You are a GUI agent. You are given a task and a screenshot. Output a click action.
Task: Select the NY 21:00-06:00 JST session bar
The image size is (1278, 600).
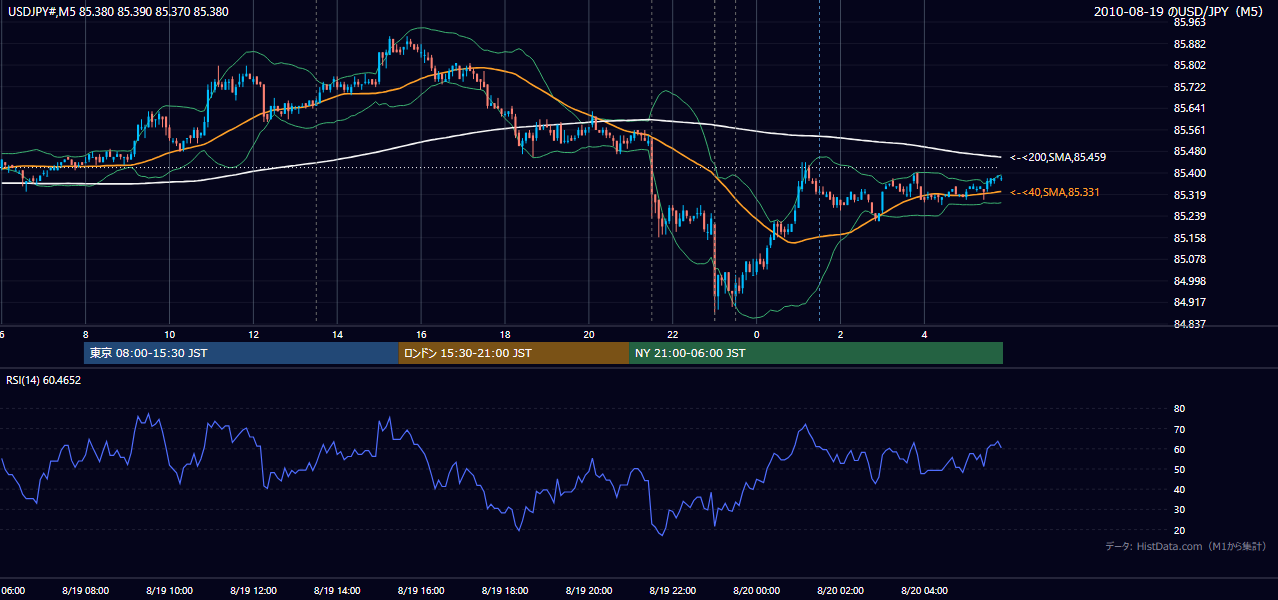816,353
